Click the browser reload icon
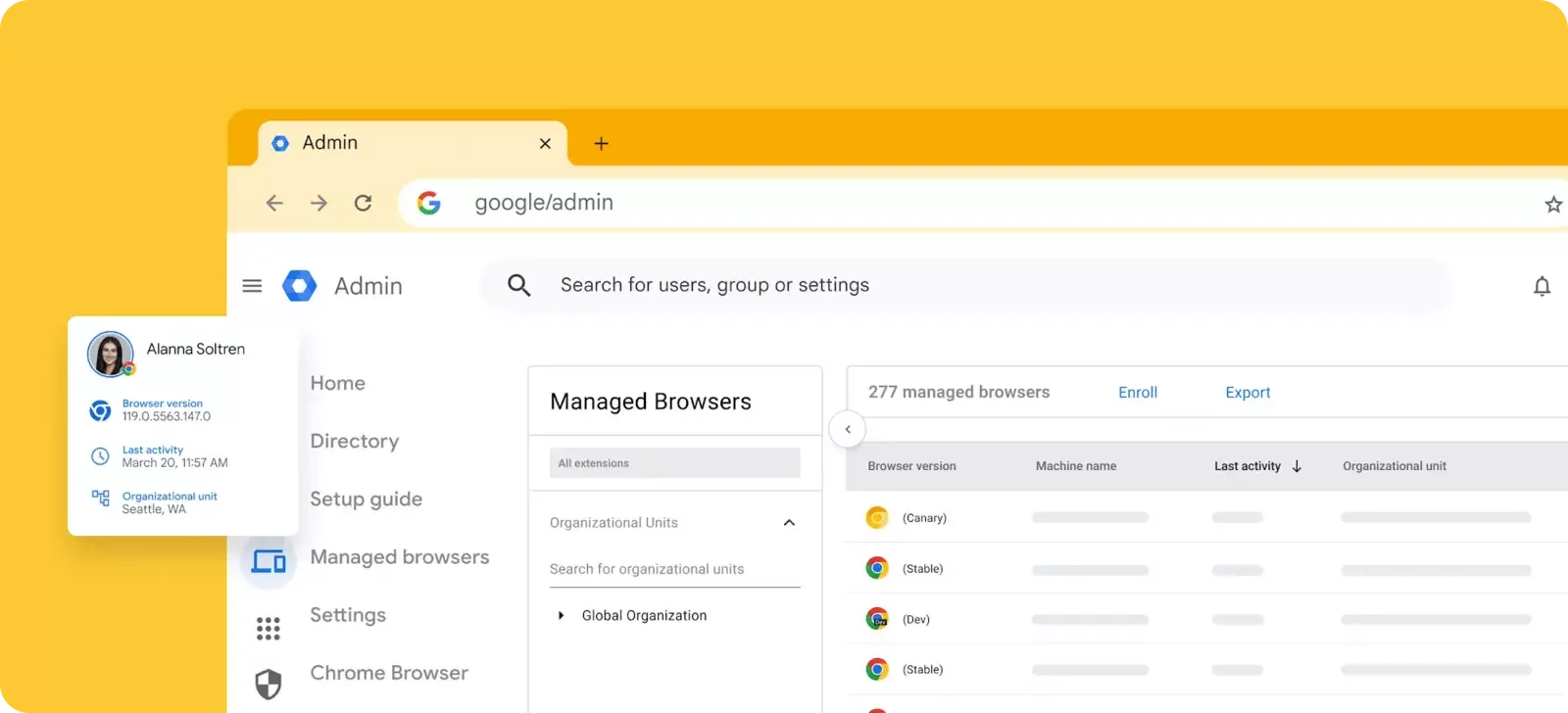 point(363,203)
